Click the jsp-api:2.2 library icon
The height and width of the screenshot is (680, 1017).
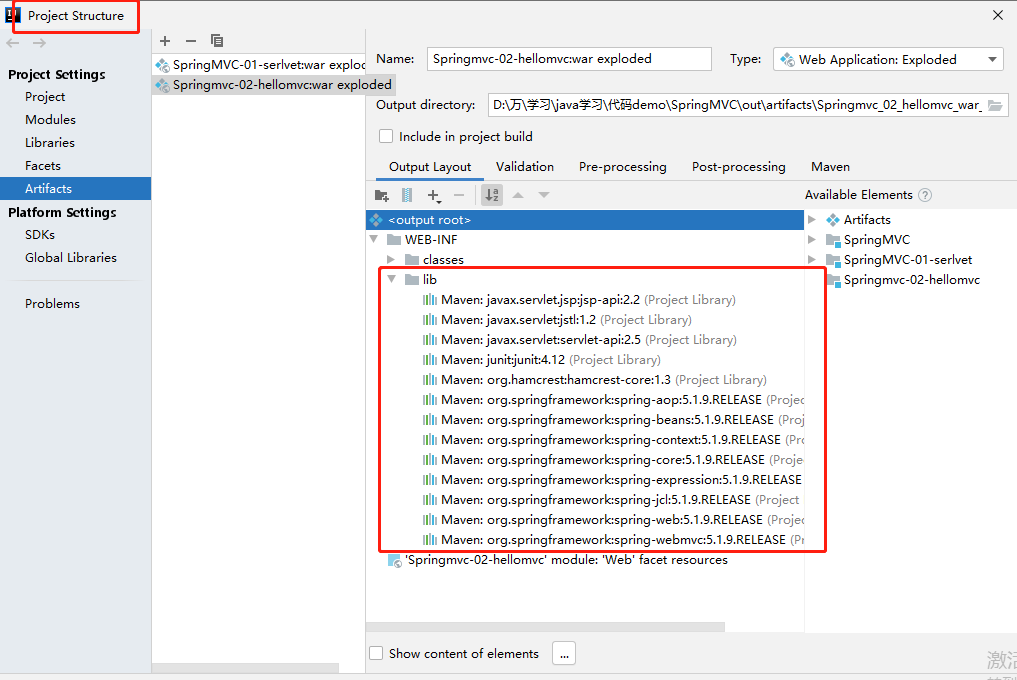(x=429, y=300)
